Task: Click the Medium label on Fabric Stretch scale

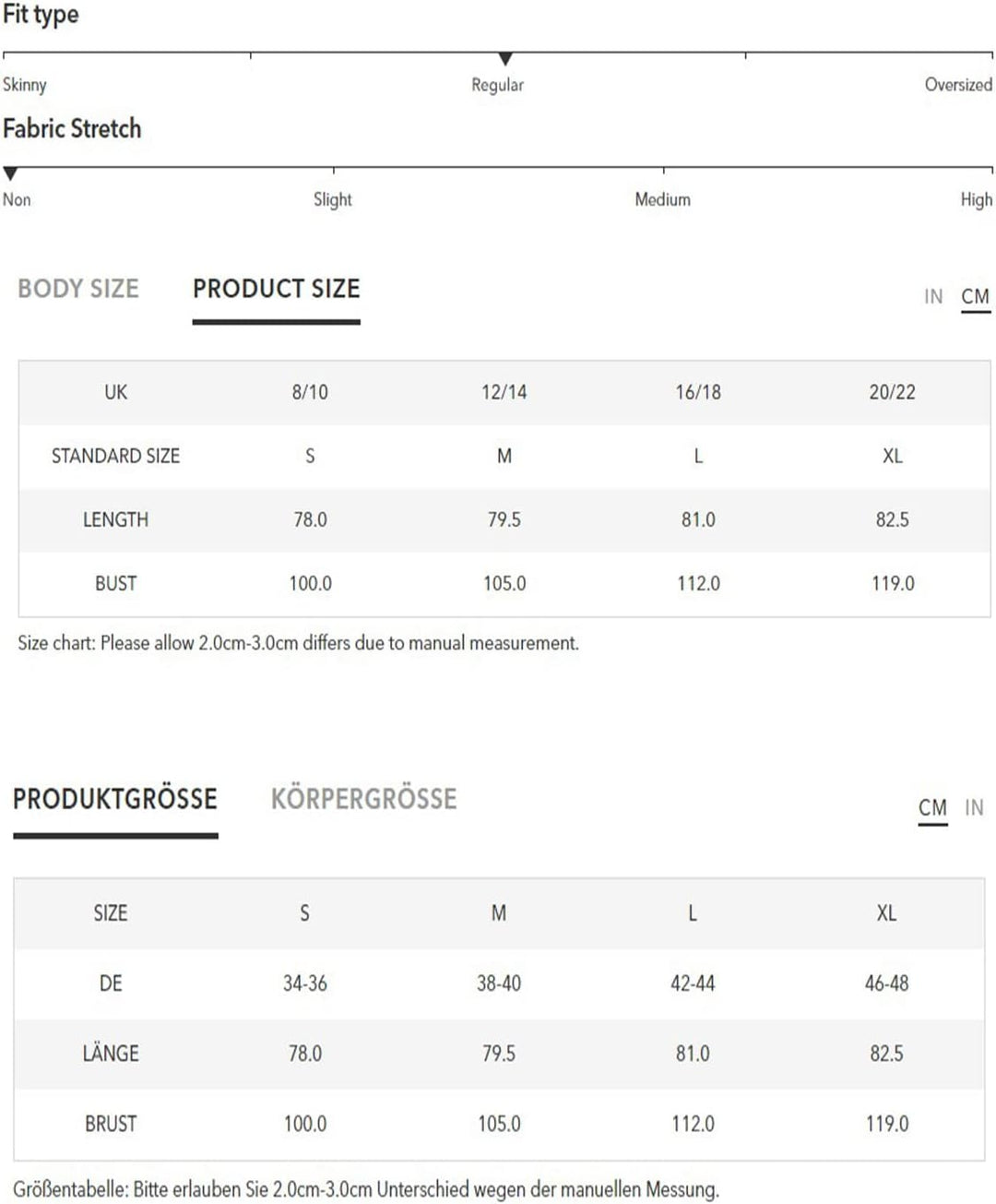Action: click(662, 199)
